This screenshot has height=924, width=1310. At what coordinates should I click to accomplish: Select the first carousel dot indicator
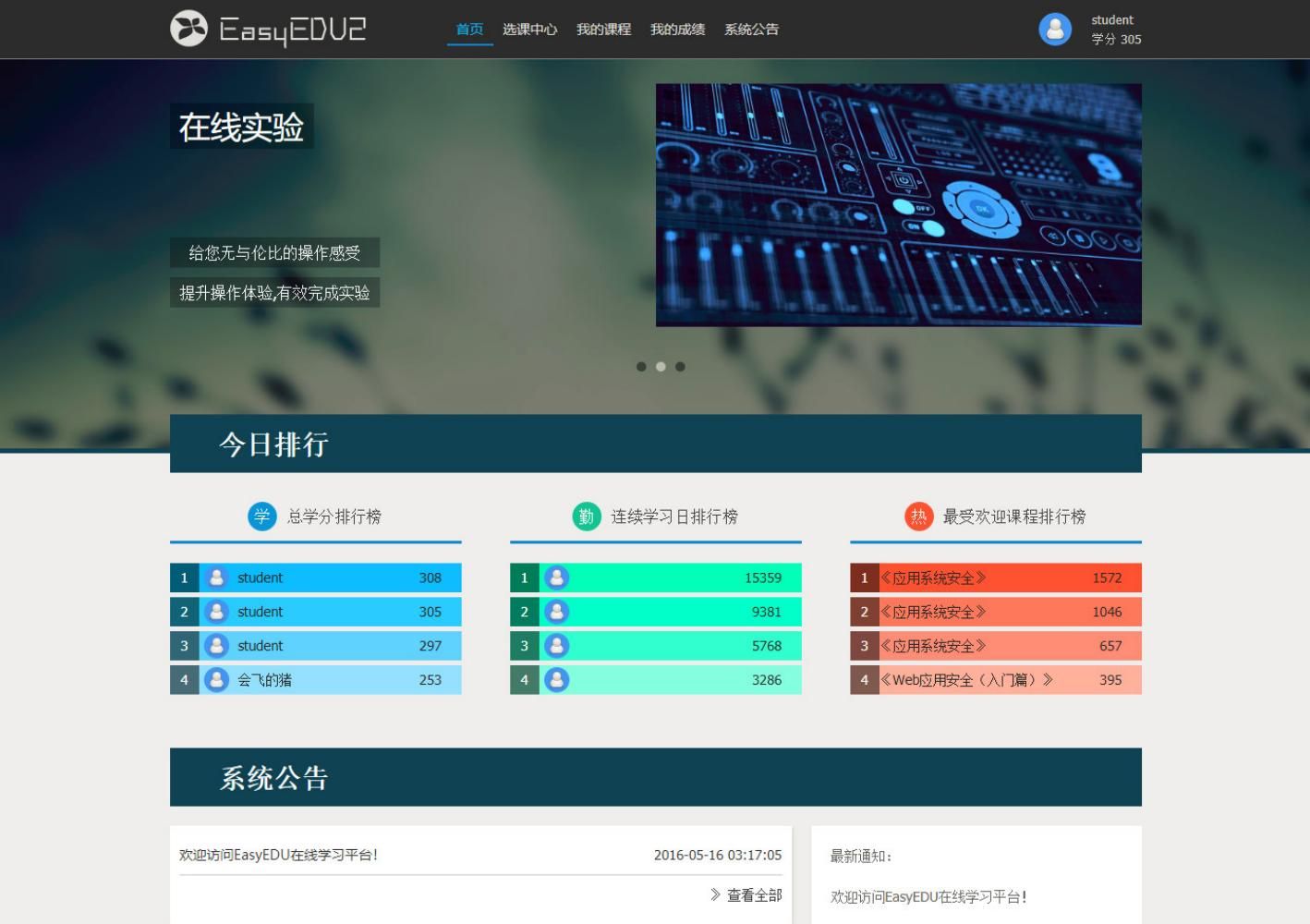coord(641,367)
